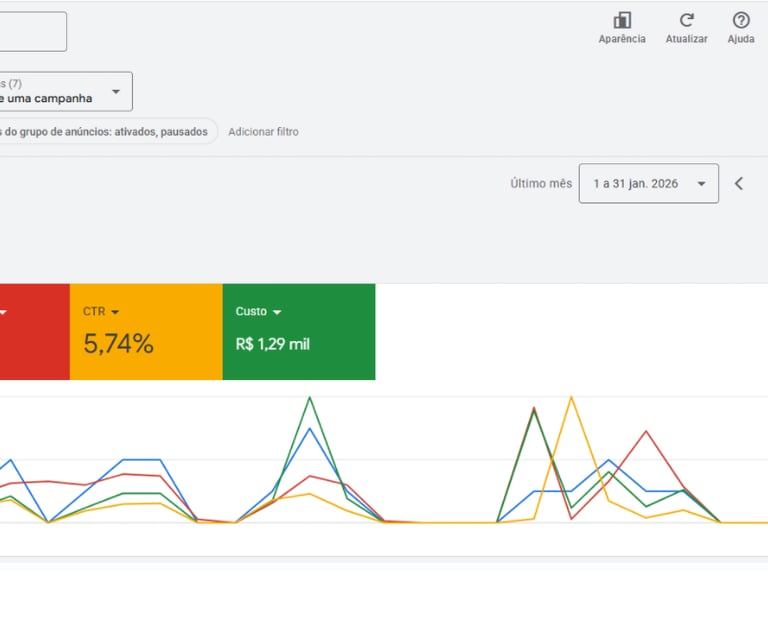Select the red metric scorecard
The image size is (768, 619).
coord(35,332)
